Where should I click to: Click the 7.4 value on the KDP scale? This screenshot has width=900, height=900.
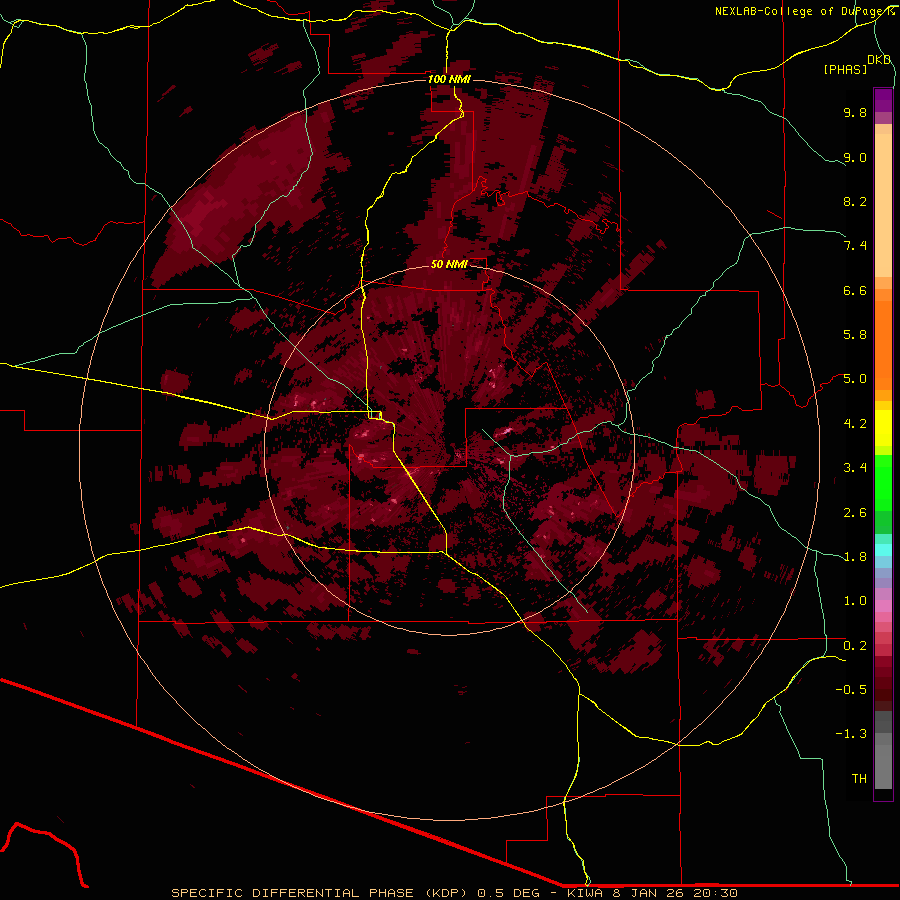855,246
